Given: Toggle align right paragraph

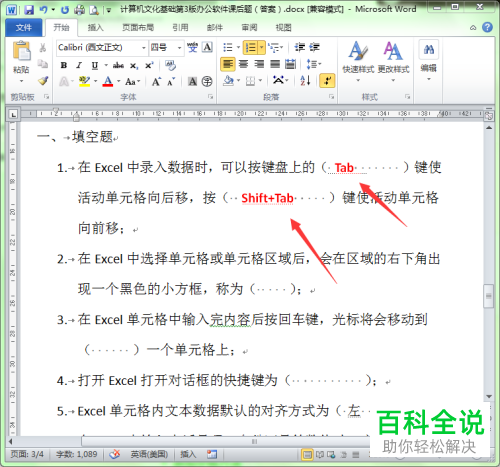Looking at the screenshot, I should (x=259, y=64).
